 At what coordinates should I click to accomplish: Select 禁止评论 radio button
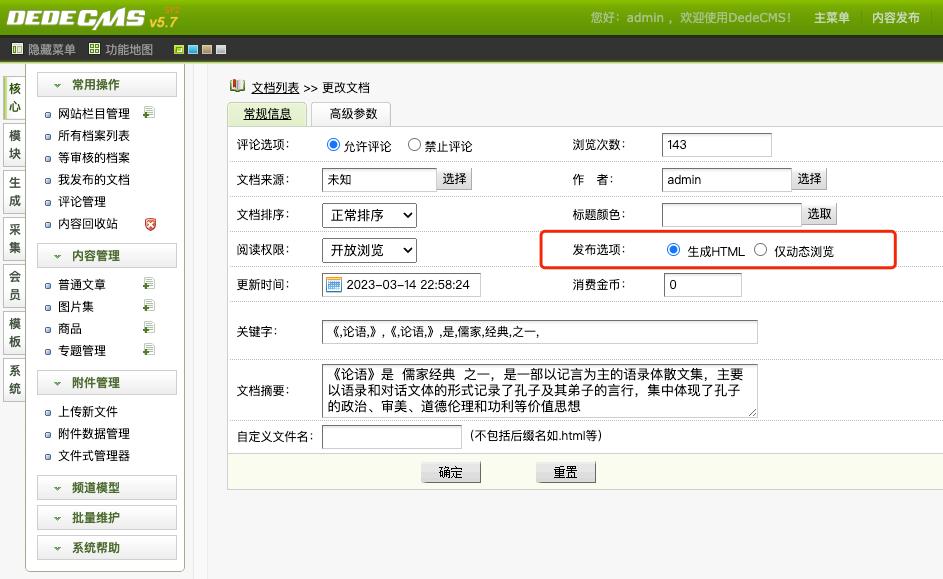click(414, 145)
